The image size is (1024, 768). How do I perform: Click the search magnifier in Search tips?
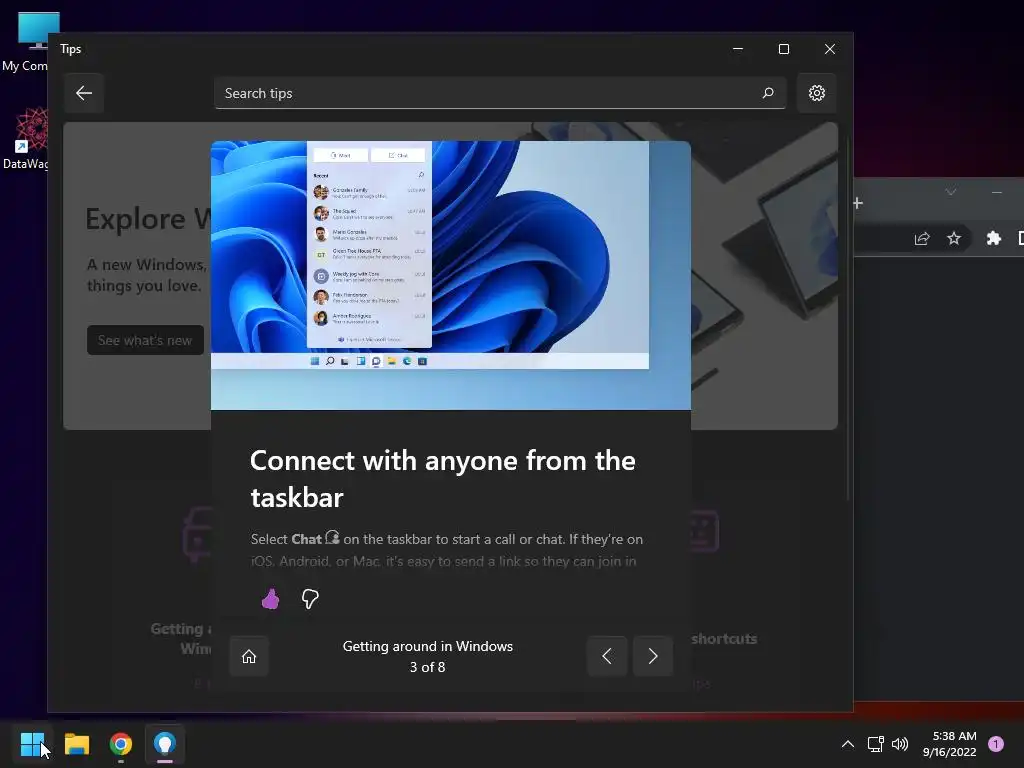(x=768, y=93)
